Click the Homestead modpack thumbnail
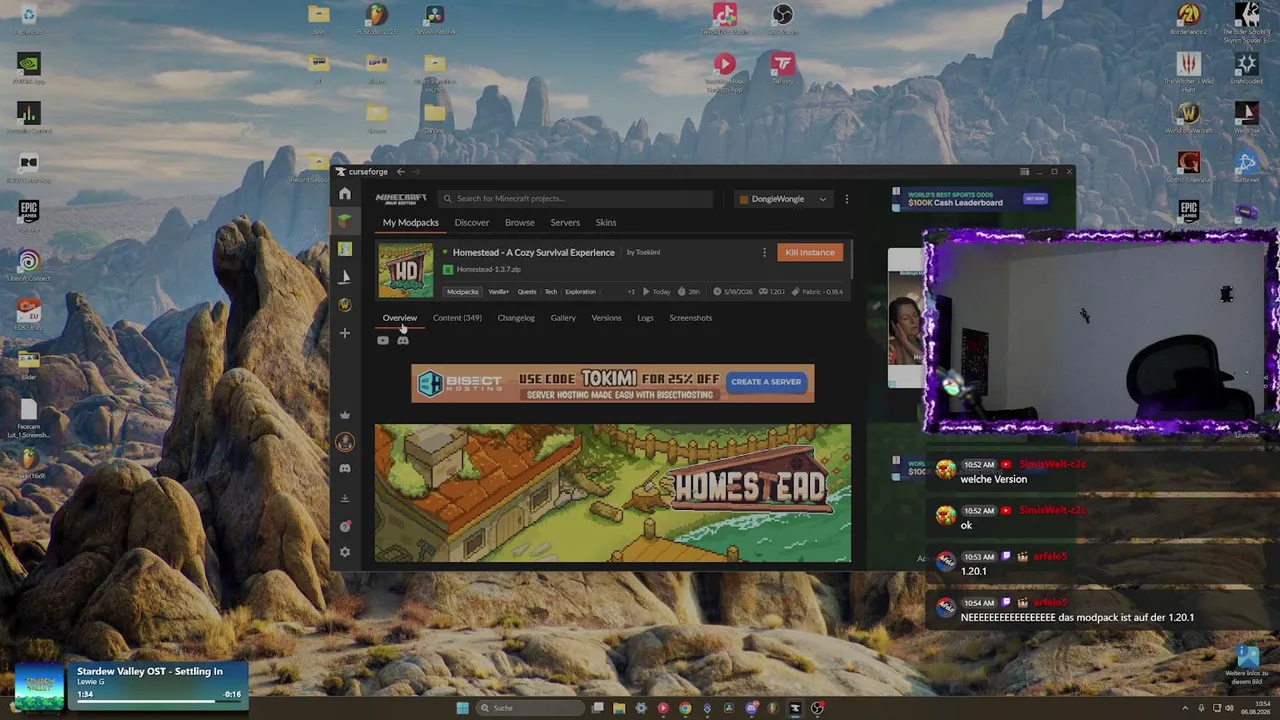 (405, 271)
